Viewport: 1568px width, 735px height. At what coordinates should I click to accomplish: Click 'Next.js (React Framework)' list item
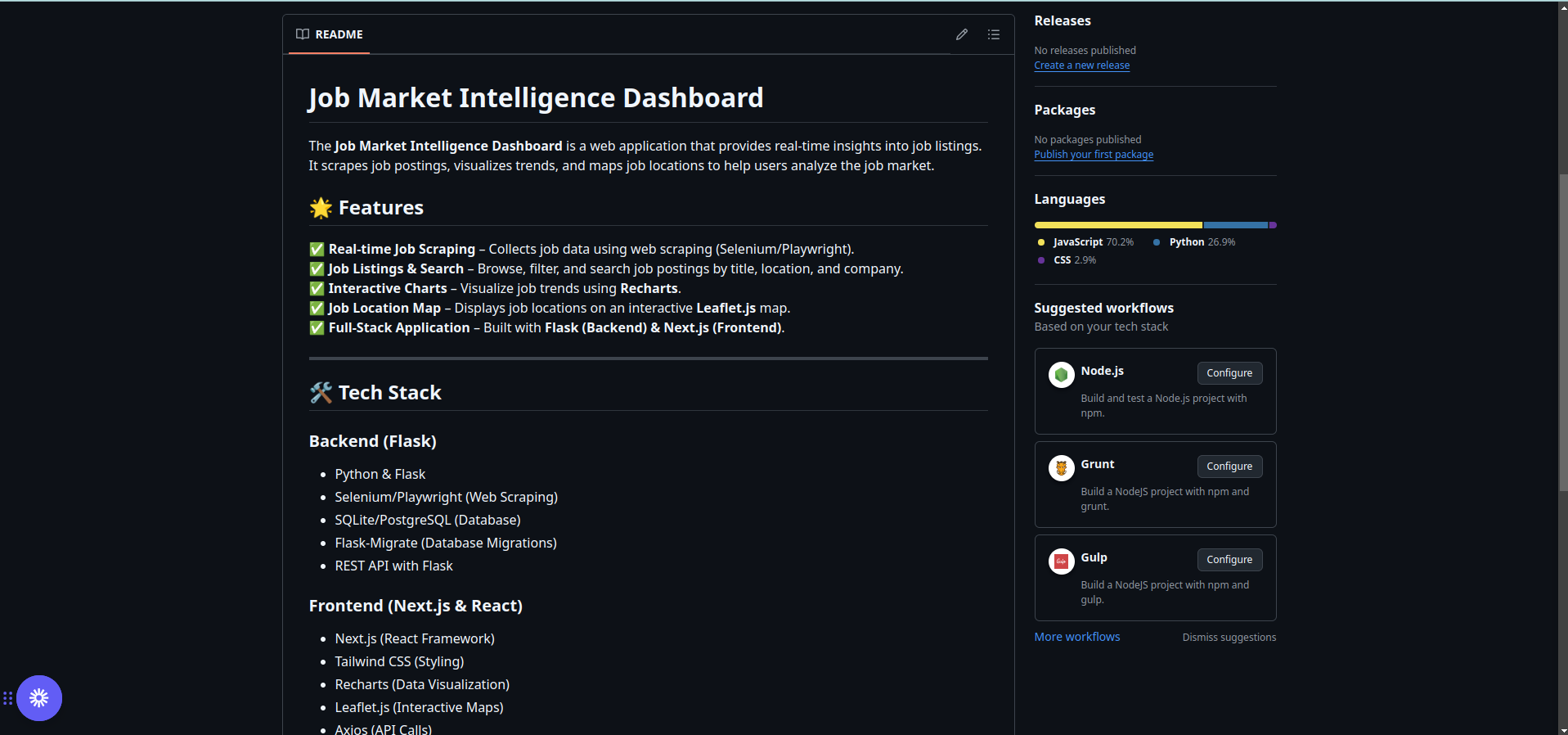click(415, 639)
